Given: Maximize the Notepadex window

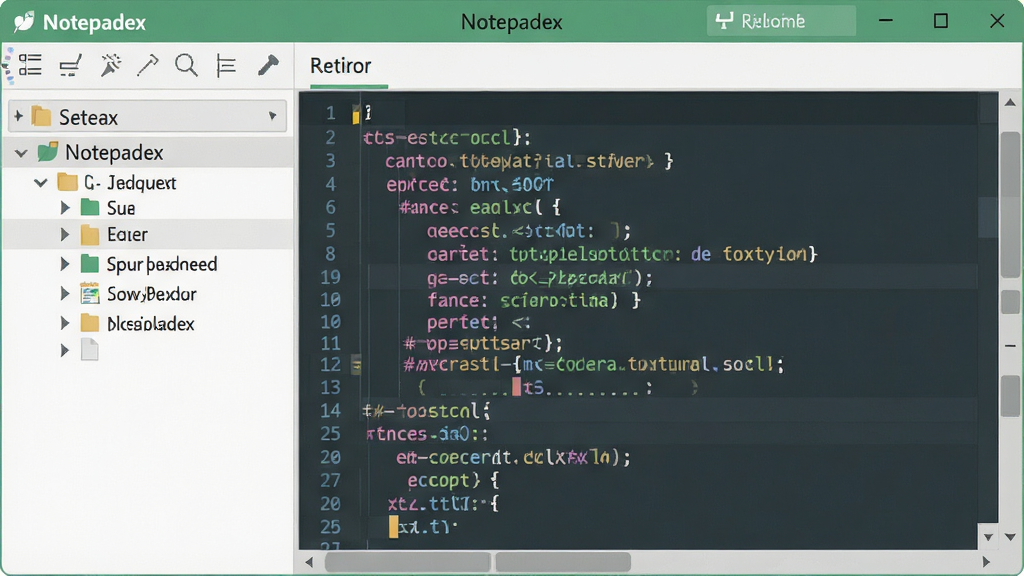Looking at the screenshot, I should click(x=941, y=21).
